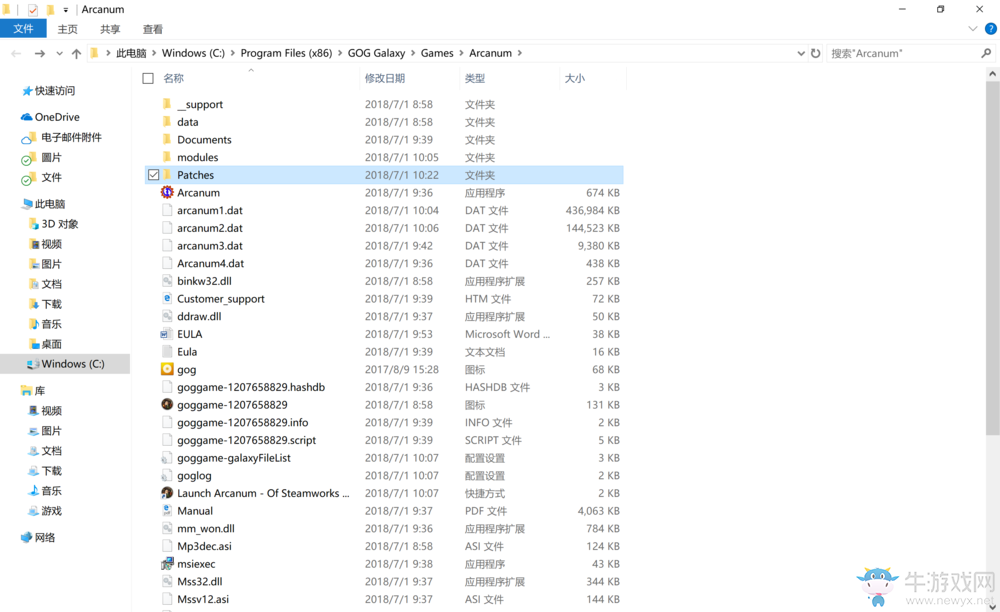The width and height of the screenshot is (1000, 612).
Task: Select the Documents folder name
Action: pos(204,140)
